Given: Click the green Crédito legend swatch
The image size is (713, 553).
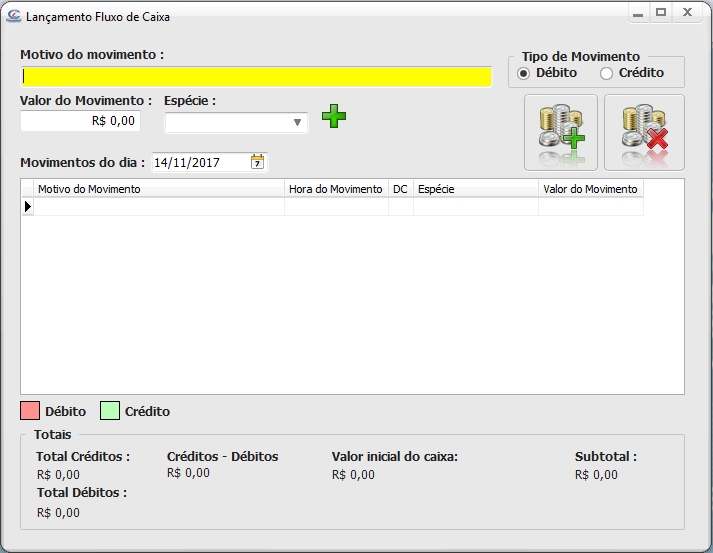Looking at the screenshot, I should coord(110,411).
